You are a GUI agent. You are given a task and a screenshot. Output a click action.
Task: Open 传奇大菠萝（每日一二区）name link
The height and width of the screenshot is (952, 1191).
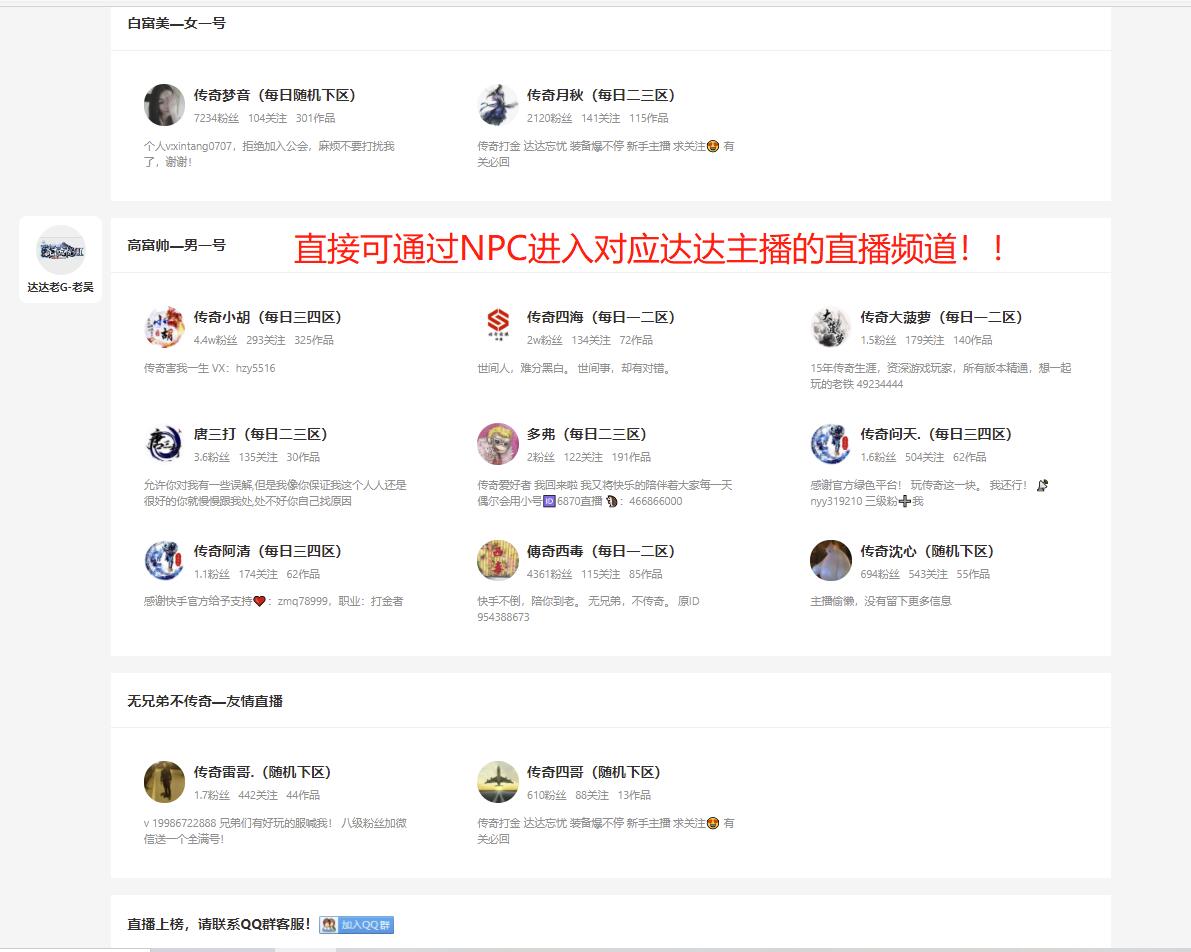(941, 317)
